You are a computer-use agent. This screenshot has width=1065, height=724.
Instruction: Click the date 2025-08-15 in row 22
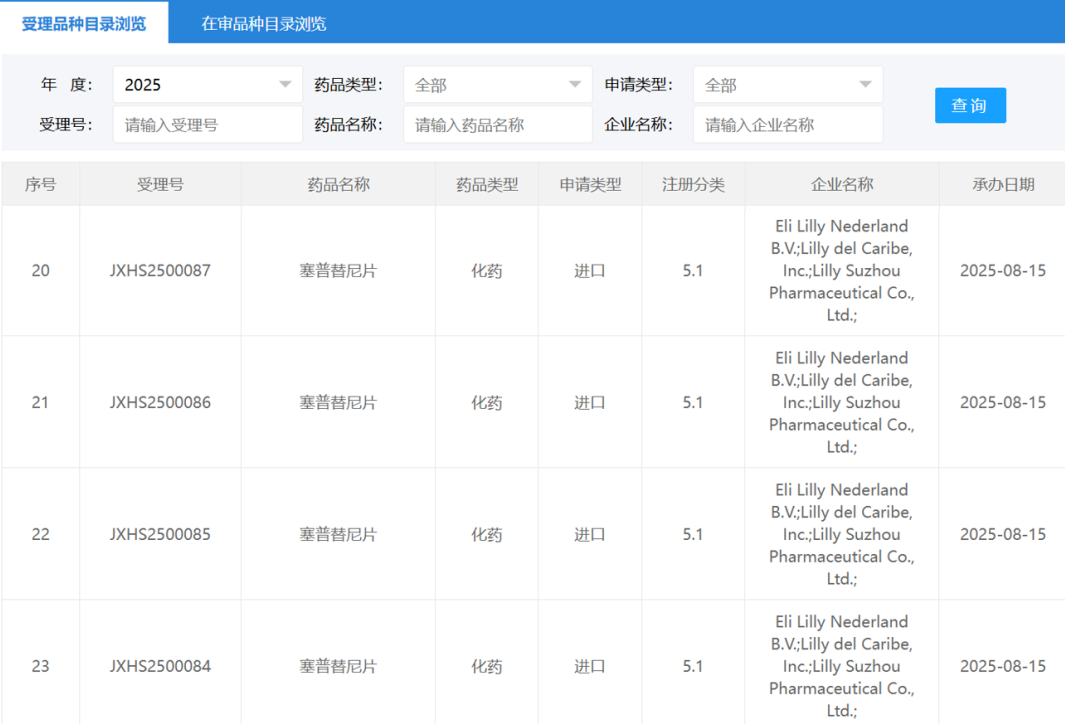point(999,534)
